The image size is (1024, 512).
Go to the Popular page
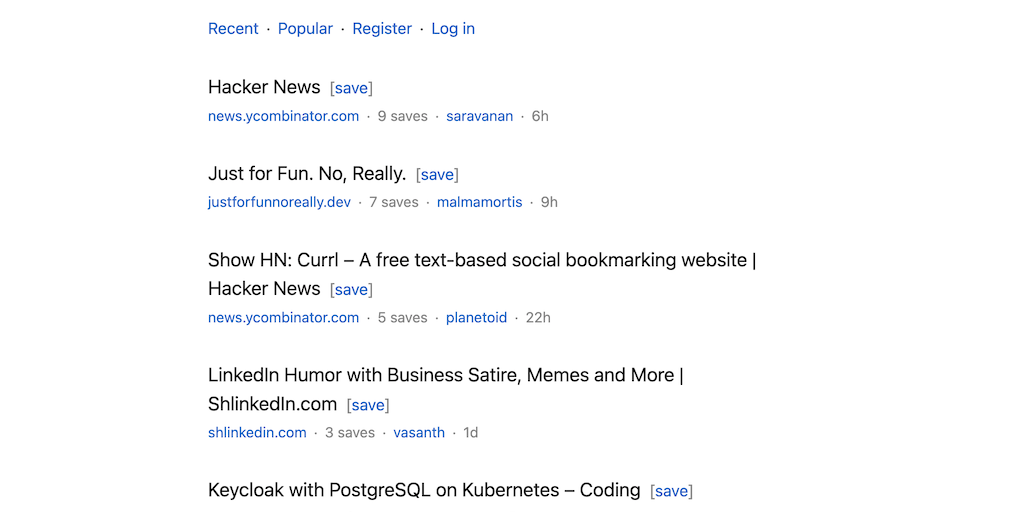305,29
